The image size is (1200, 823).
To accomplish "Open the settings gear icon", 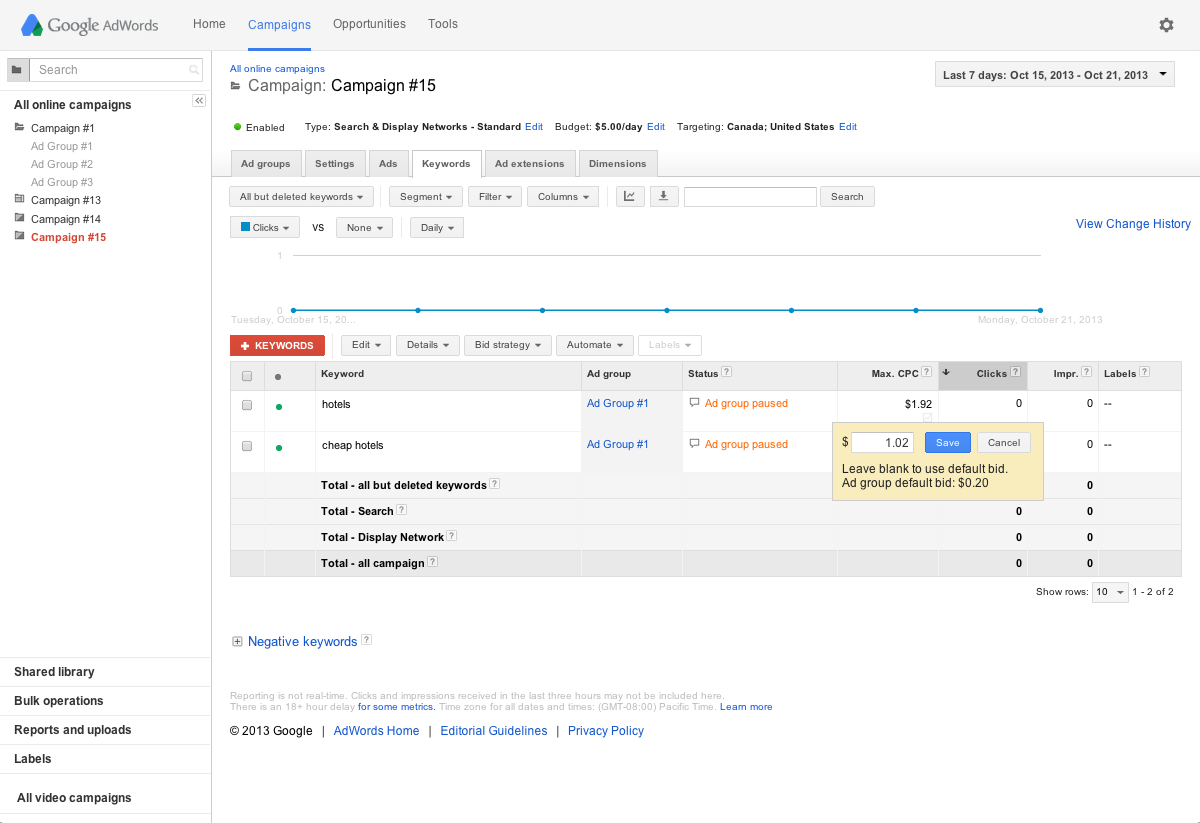I will click(1166, 24).
